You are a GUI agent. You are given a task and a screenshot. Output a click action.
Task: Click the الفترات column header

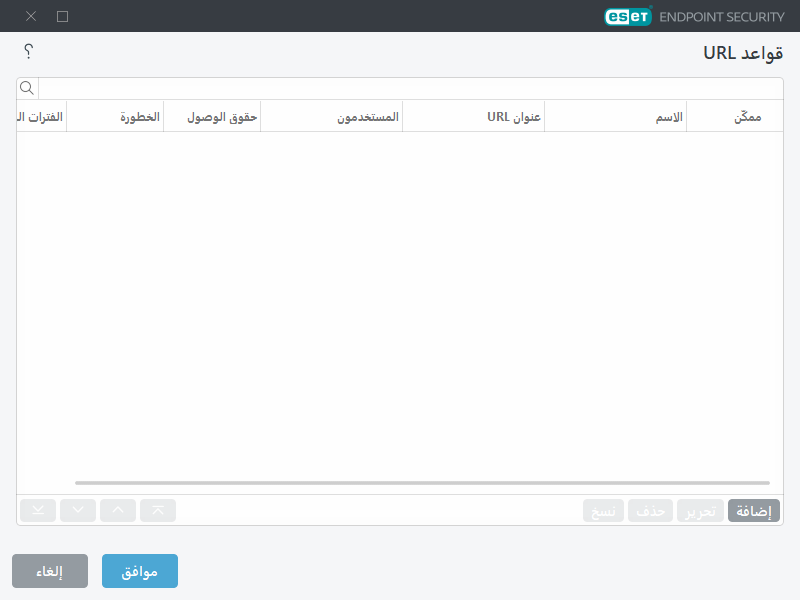[x=41, y=117]
